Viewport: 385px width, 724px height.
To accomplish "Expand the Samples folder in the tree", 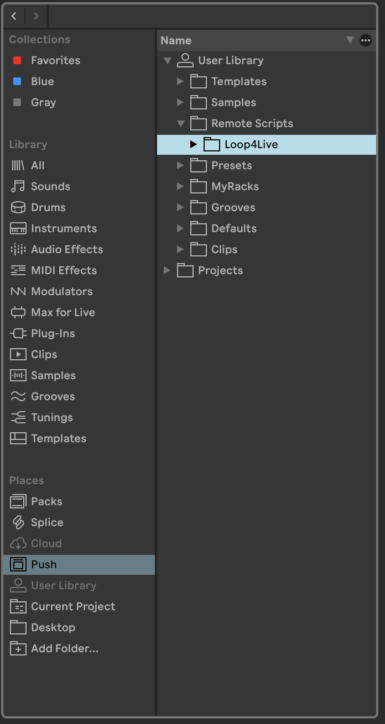I will pyautogui.click(x=180, y=103).
